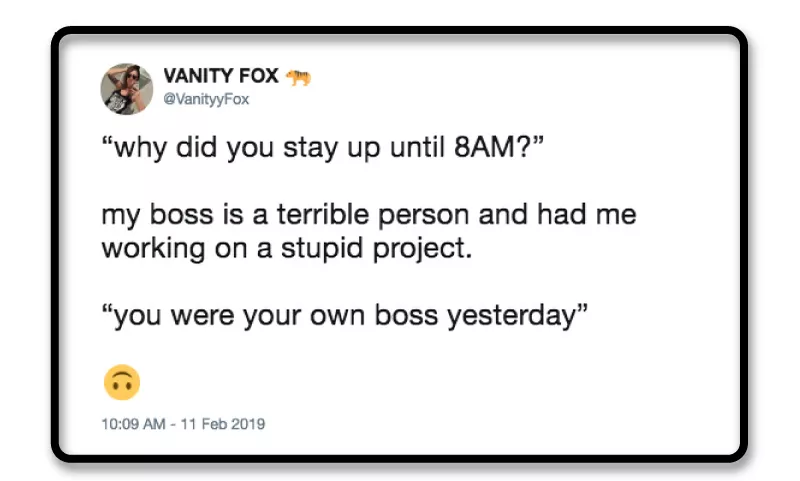Click the word "yesterday" in the tweet
The width and height of the screenshot is (800, 481).
click(x=514, y=316)
